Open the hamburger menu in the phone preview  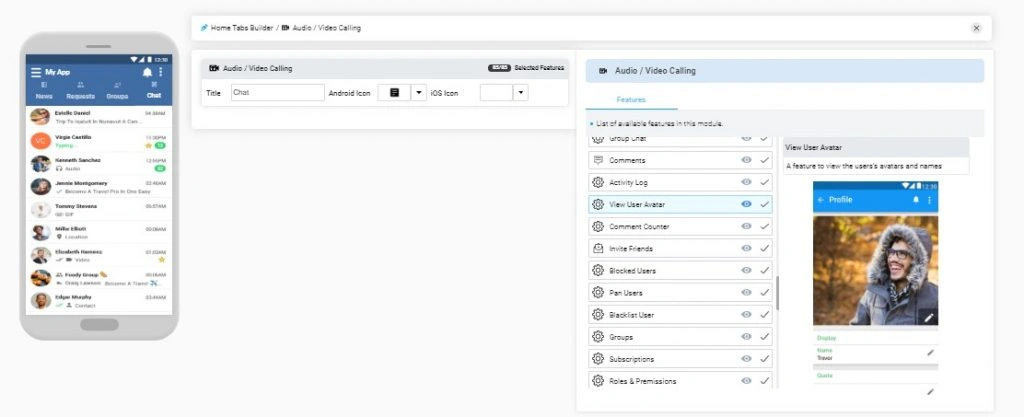coord(36,72)
